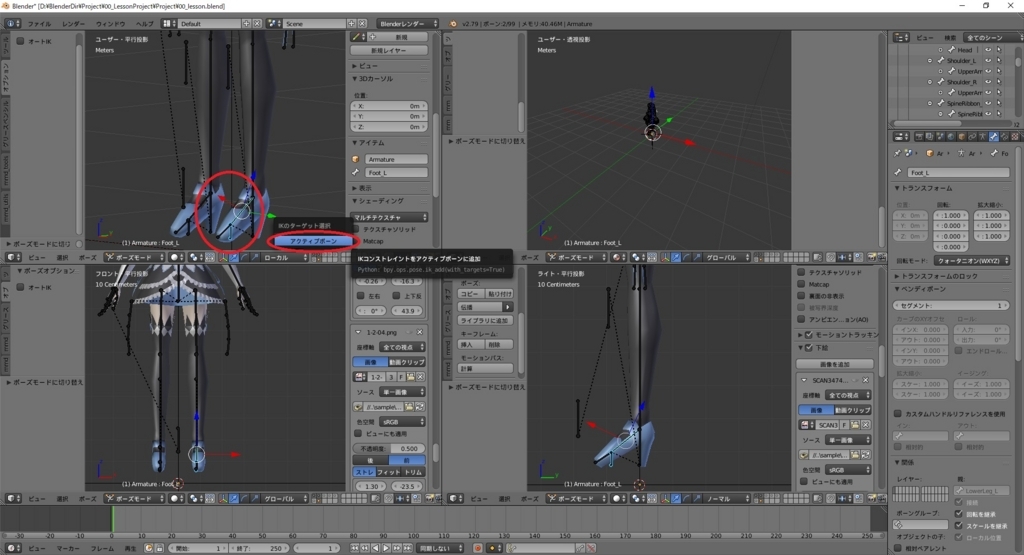Open the マルチテクスチャ shading dropdown
This screenshot has width=1024, height=555.
click(390, 217)
